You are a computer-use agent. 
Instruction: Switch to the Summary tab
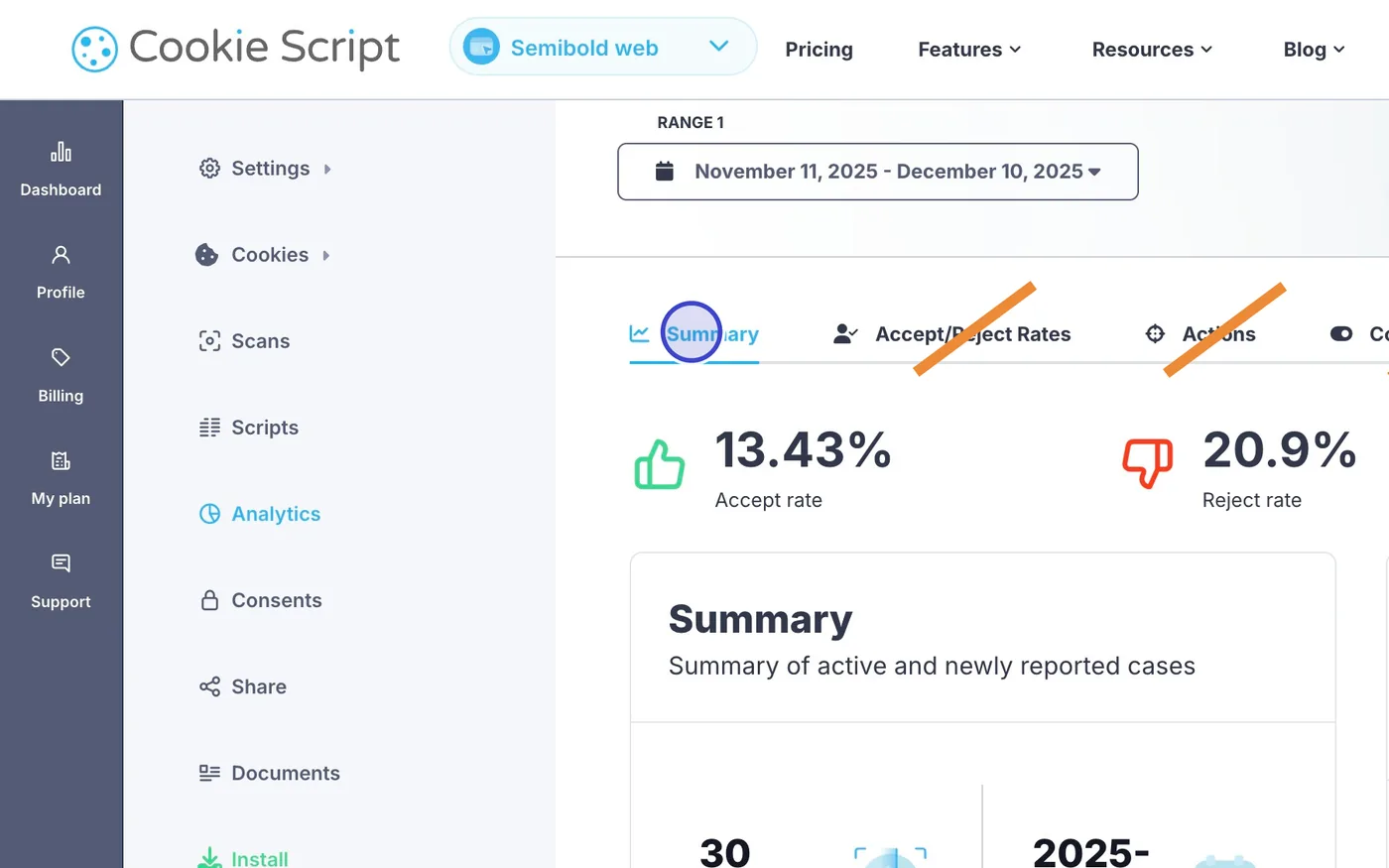(x=694, y=334)
